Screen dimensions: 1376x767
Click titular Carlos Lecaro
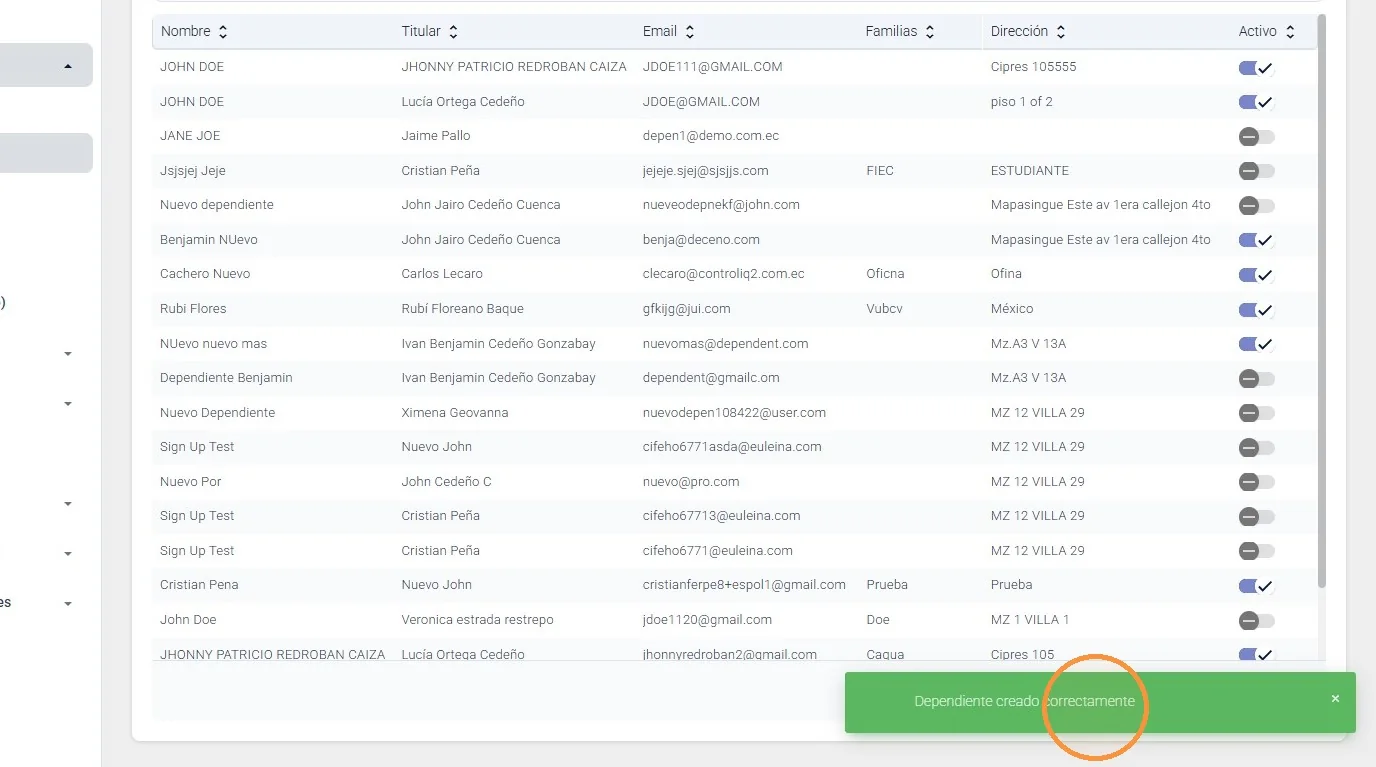point(442,273)
